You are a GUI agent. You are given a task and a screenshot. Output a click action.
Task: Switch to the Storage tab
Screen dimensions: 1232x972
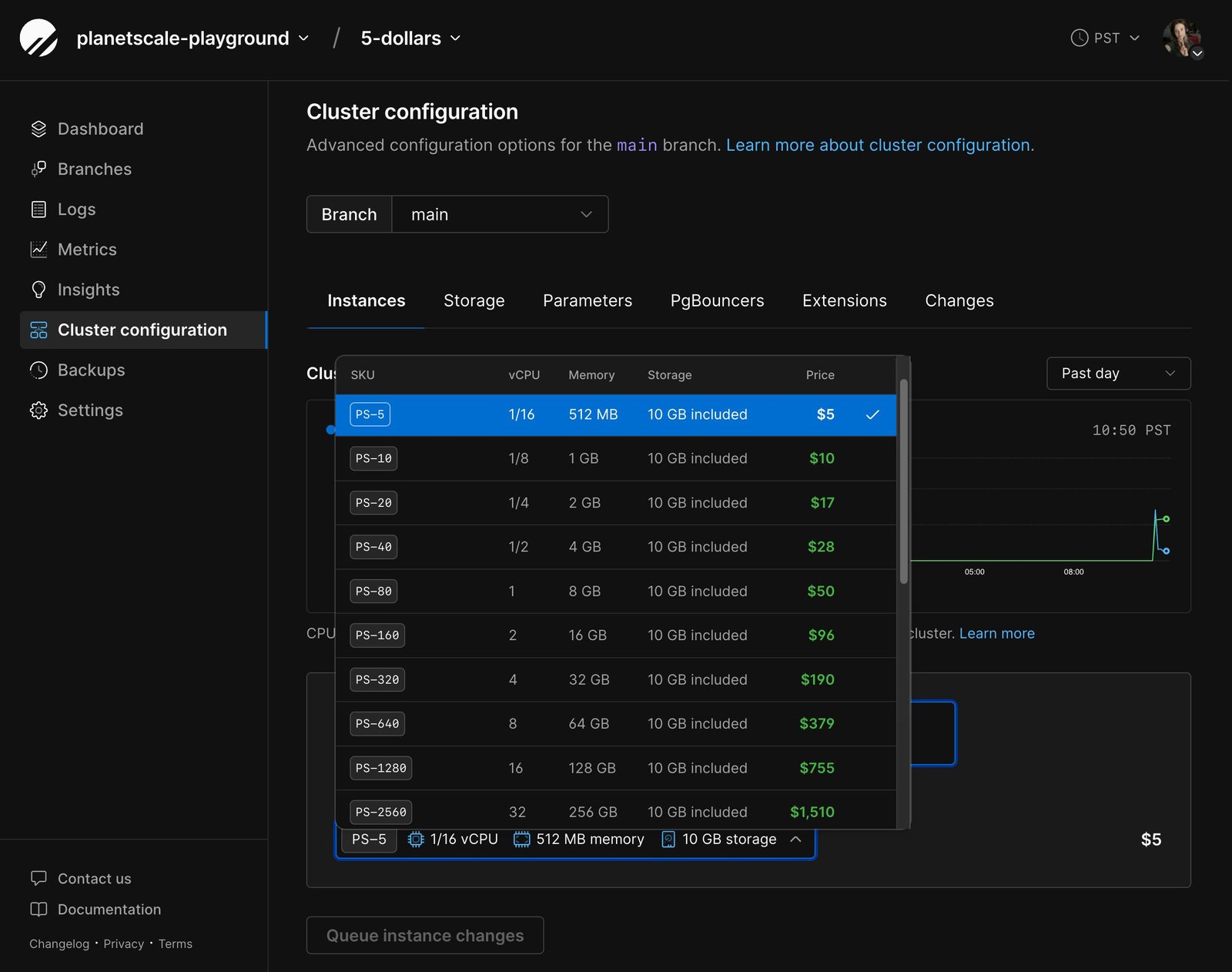(x=474, y=300)
